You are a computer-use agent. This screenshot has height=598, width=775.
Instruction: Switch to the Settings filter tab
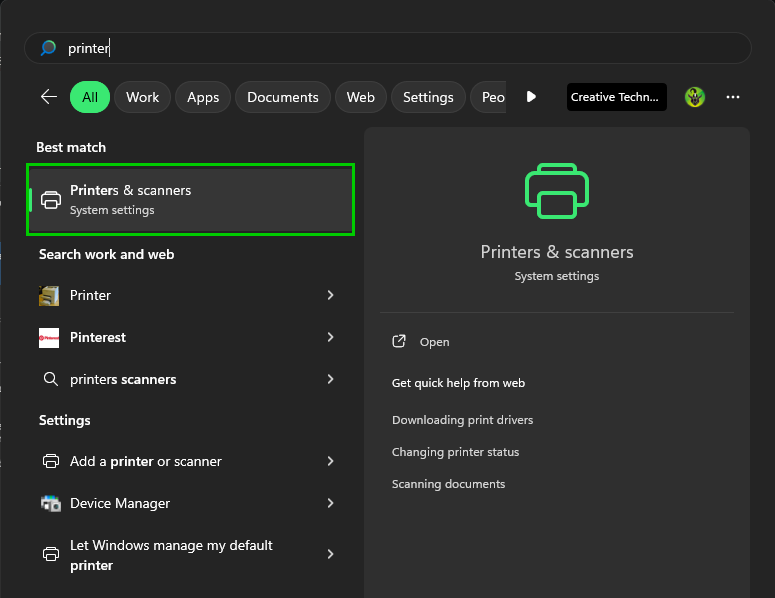click(x=428, y=97)
